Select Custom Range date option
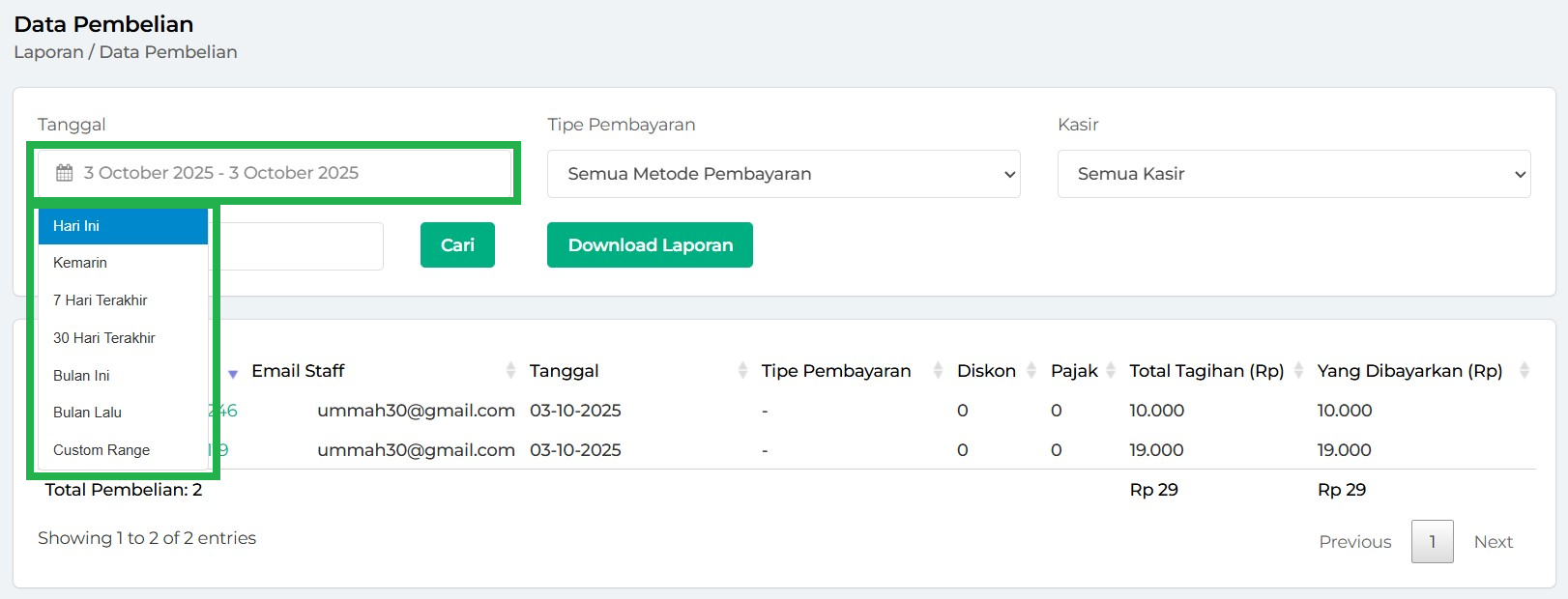This screenshot has height=599, width=1568. (102, 450)
